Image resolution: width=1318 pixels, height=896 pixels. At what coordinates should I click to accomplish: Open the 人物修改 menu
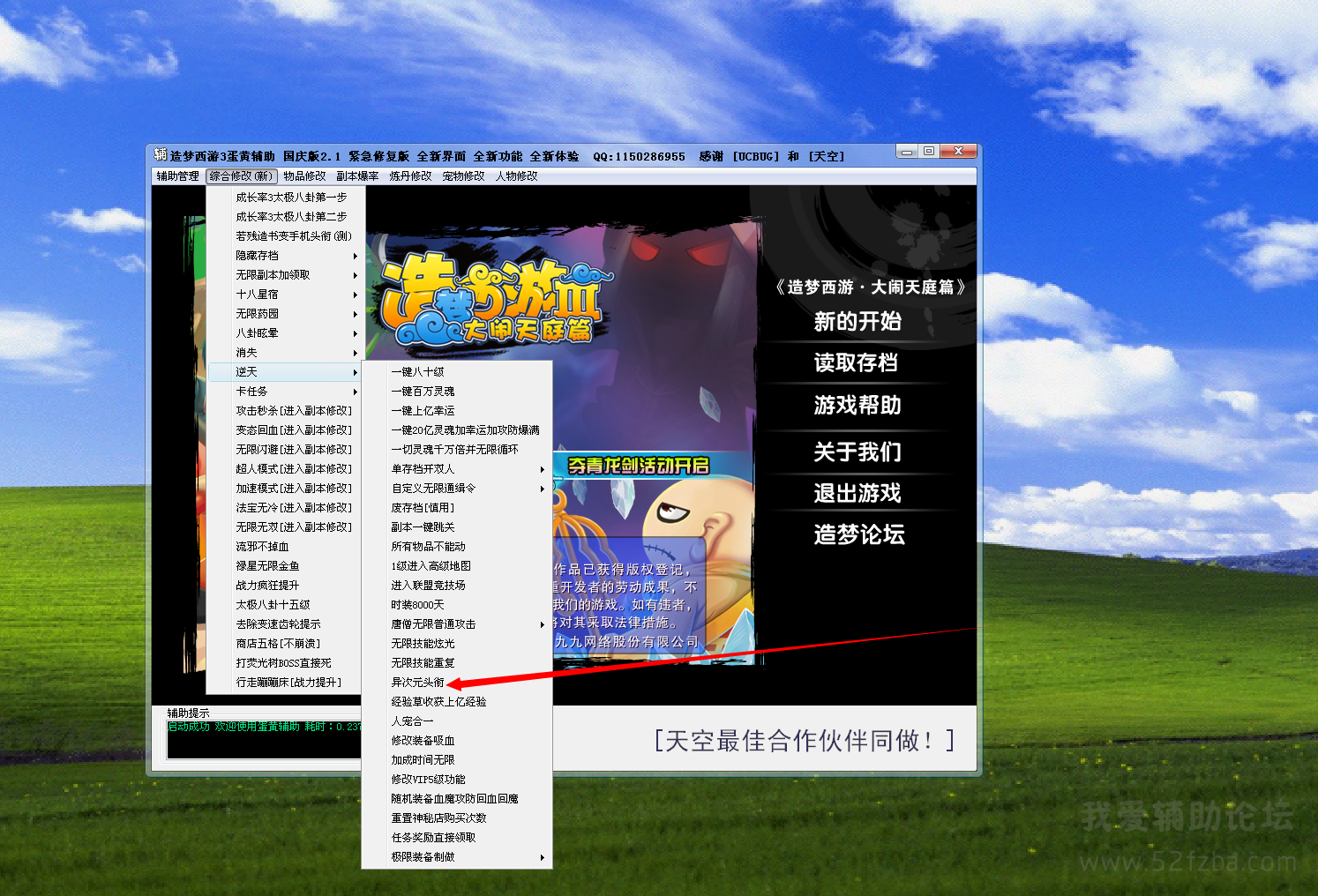(x=517, y=176)
